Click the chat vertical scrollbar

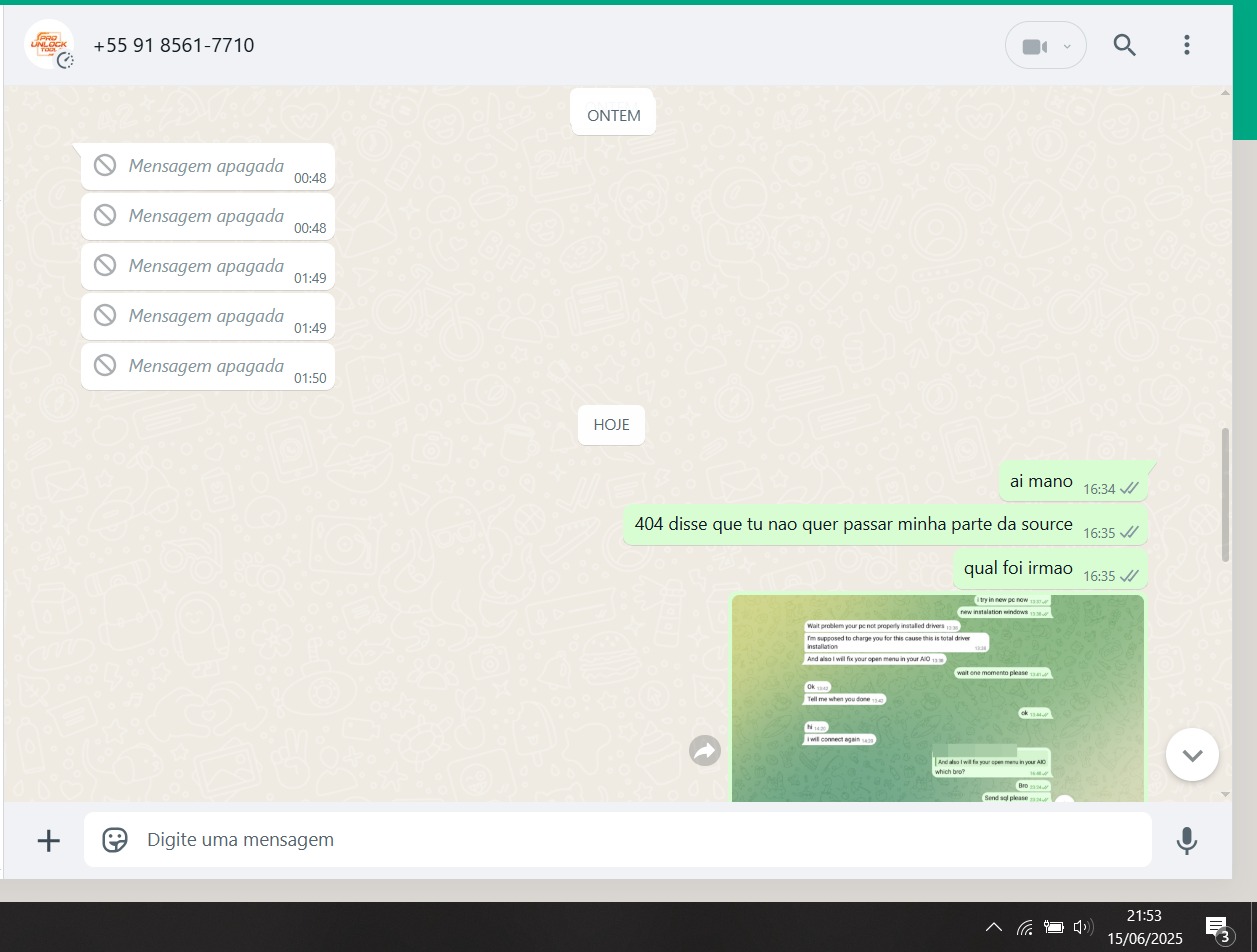click(x=1226, y=494)
